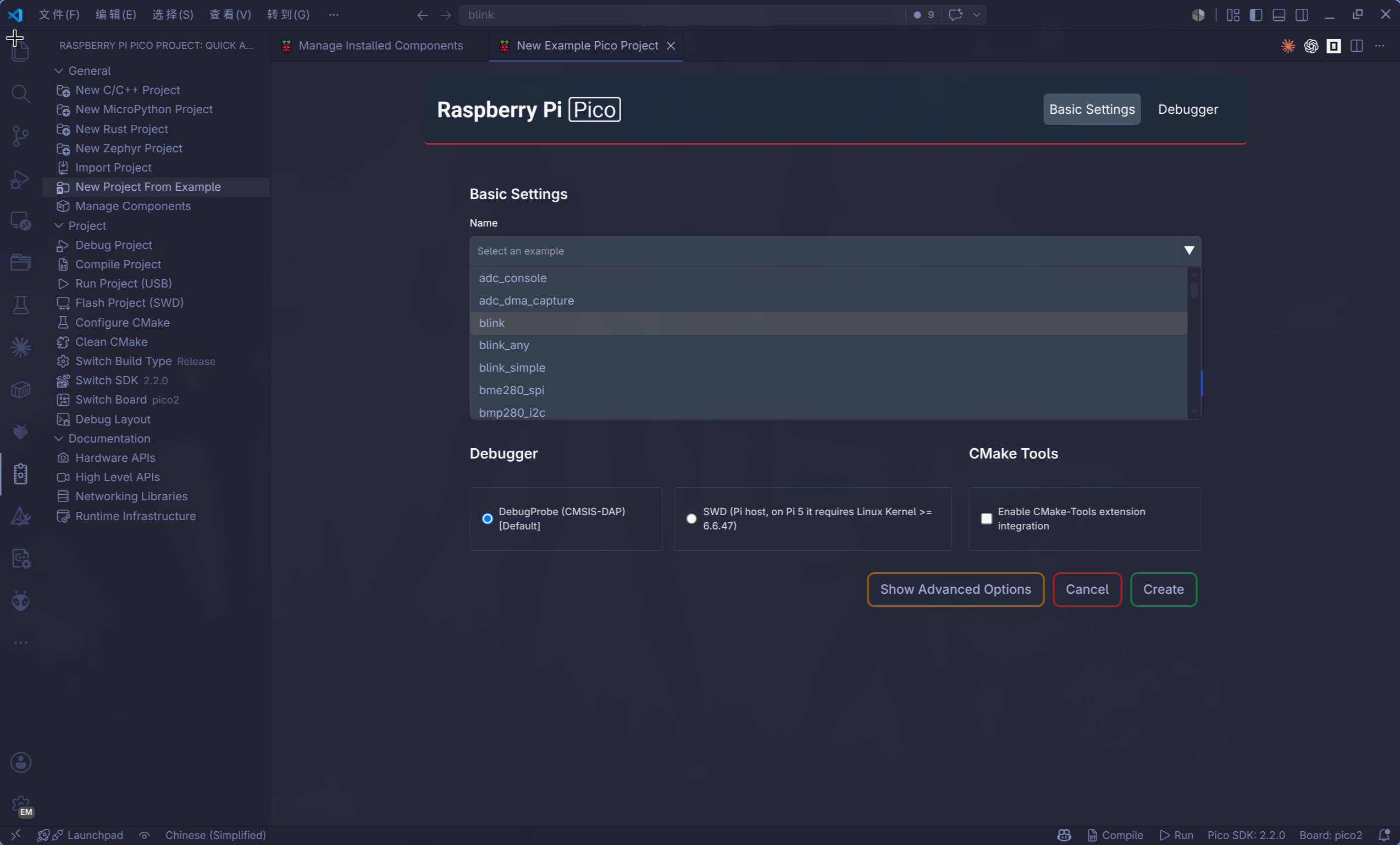Screen dimensions: 1400x845
Task: Choose bme280_spi from example list
Action: 828,390
